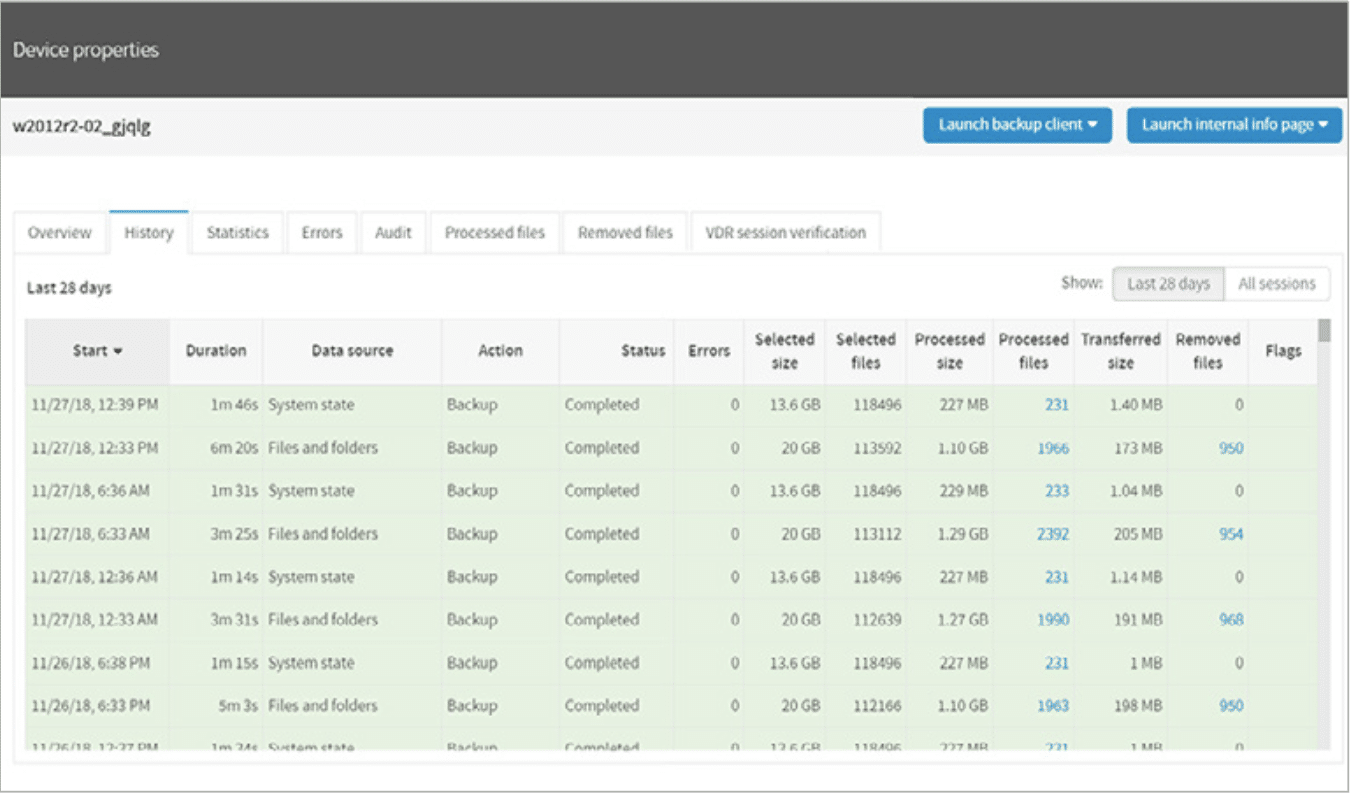
Task: Open the Statistics tab
Action: tap(237, 233)
